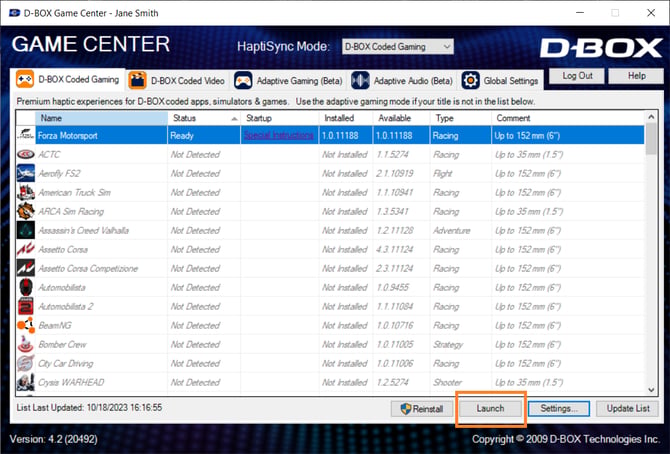The height and width of the screenshot is (454, 670).
Task: Select the Bomber Crew row name
Action: tap(62, 345)
